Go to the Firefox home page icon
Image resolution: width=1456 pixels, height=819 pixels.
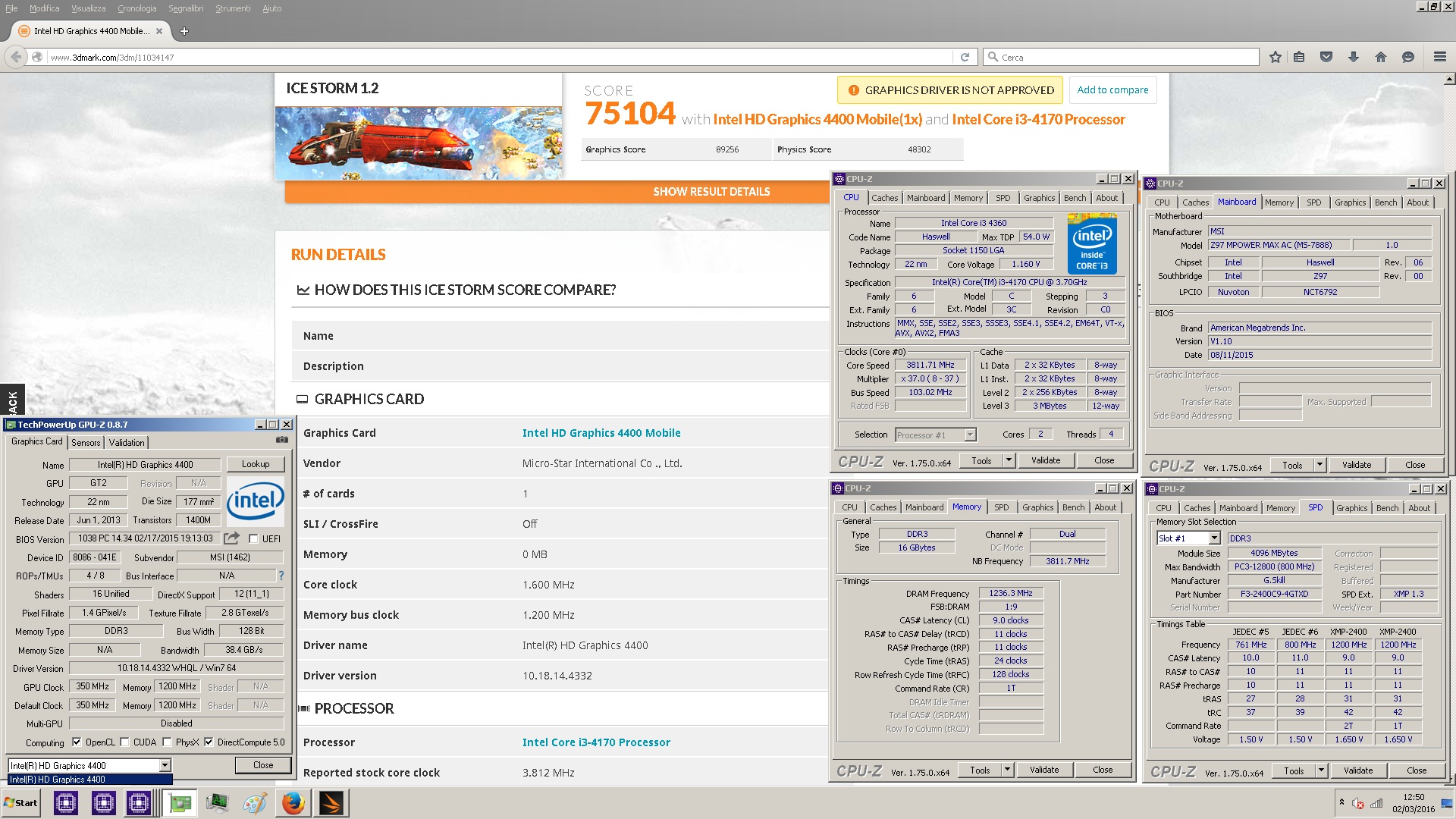pos(1381,57)
